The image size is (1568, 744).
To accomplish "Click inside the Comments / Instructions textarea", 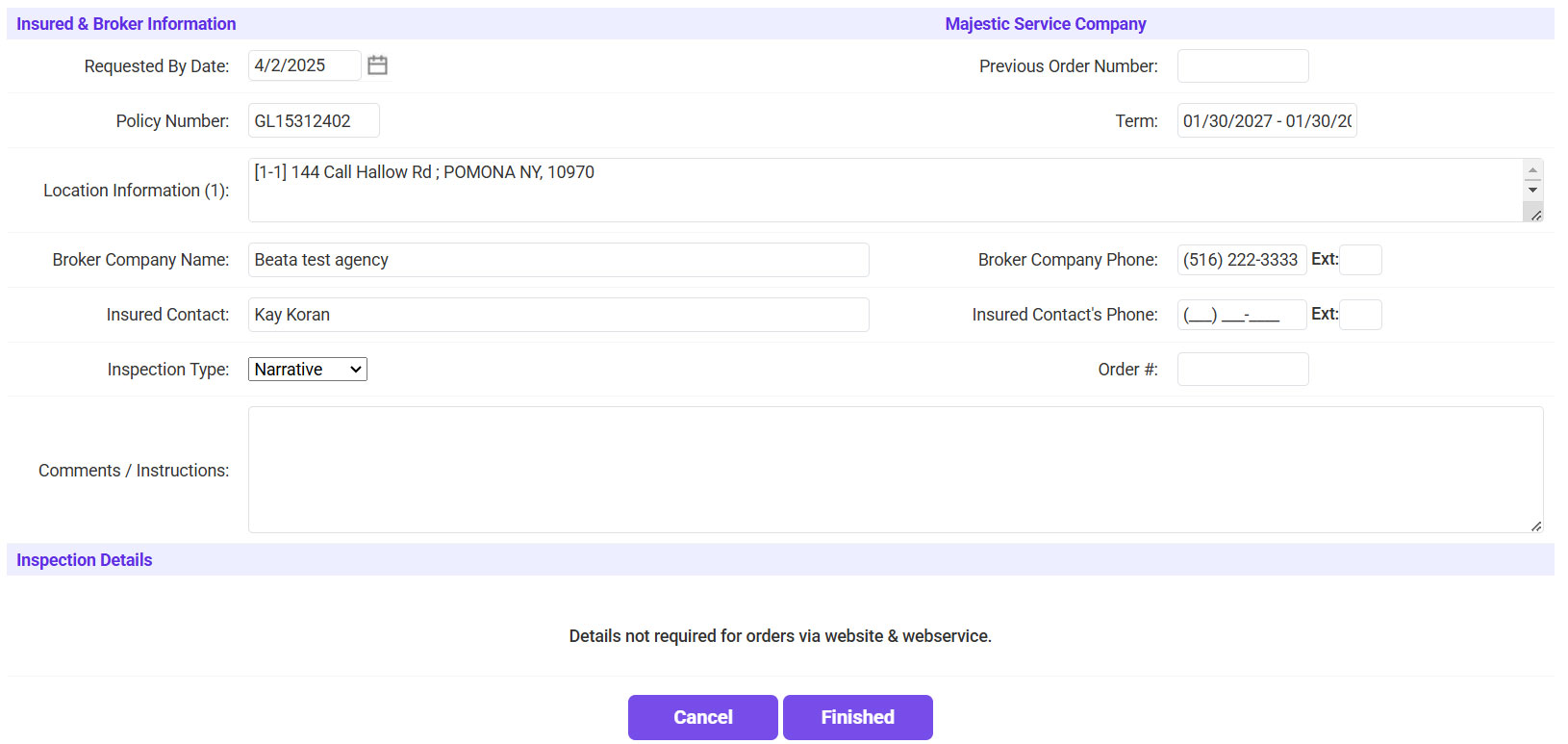I will tap(895, 470).
